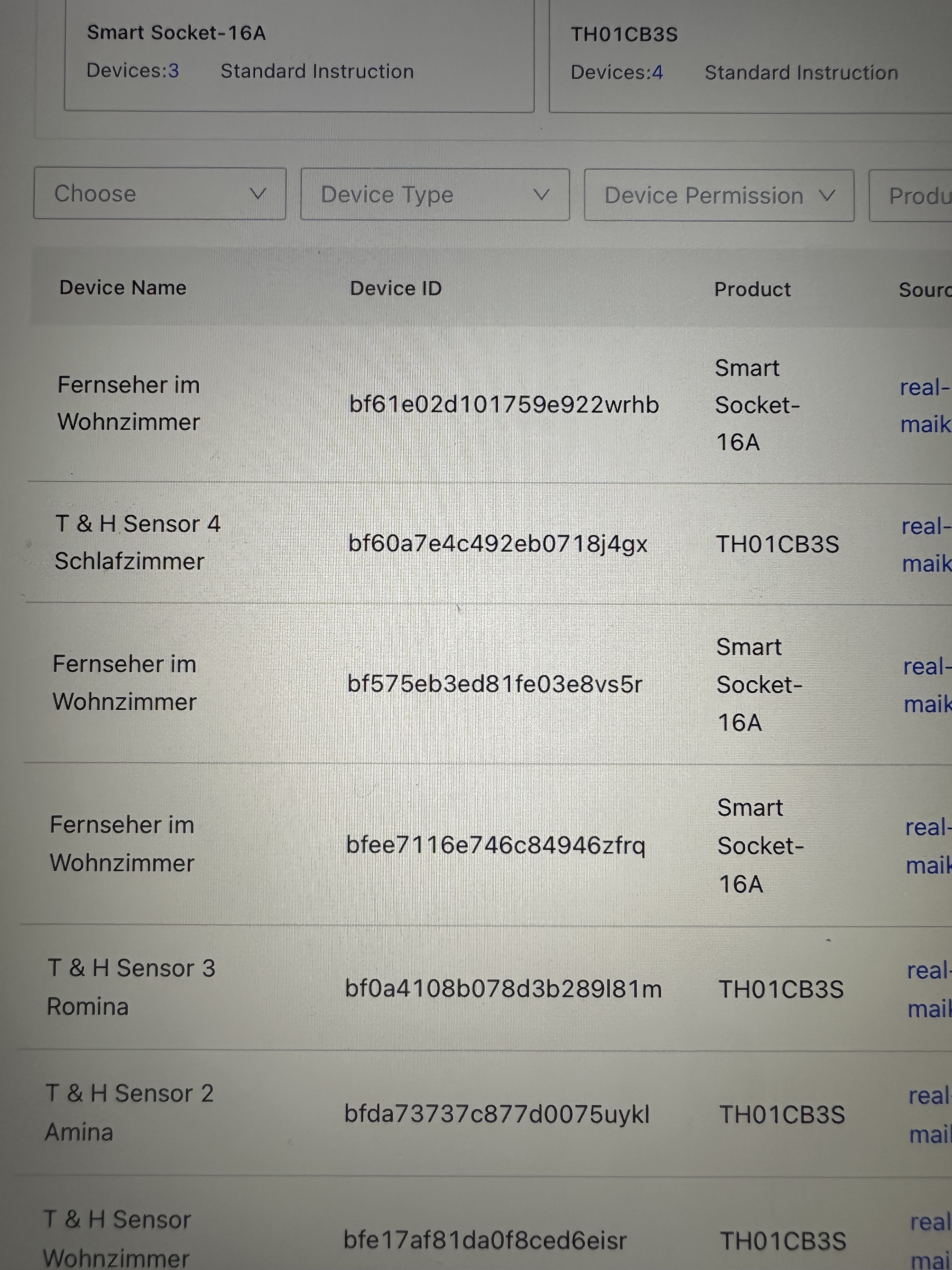Select the TH01CB3S product card
The image size is (952, 1270).
click(x=751, y=56)
